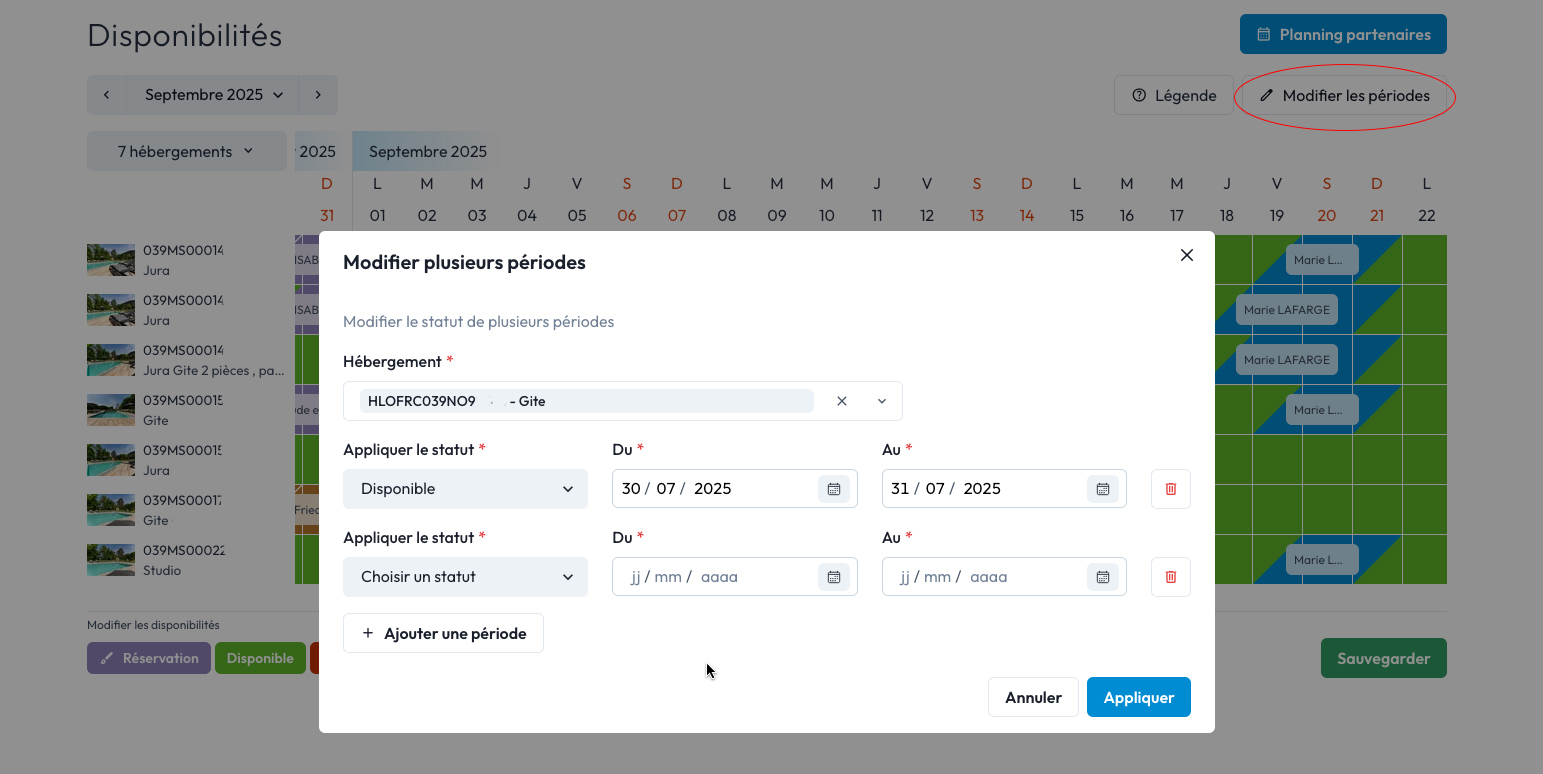Image resolution: width=1543 pixels, height=774 pixels.
Task: Open the Disponible status dropdown
Action: [465, 489]
